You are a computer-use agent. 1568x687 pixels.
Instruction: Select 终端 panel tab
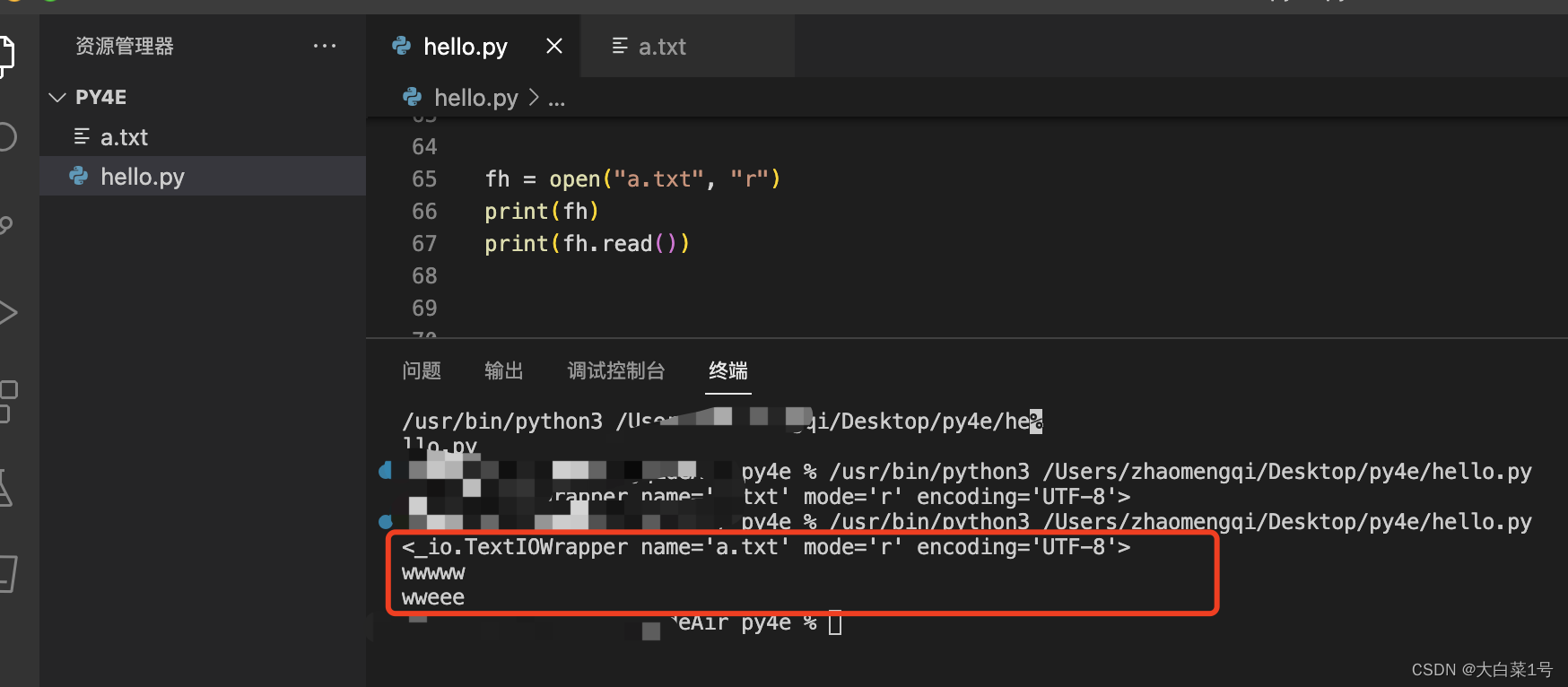tap(728, 370)
